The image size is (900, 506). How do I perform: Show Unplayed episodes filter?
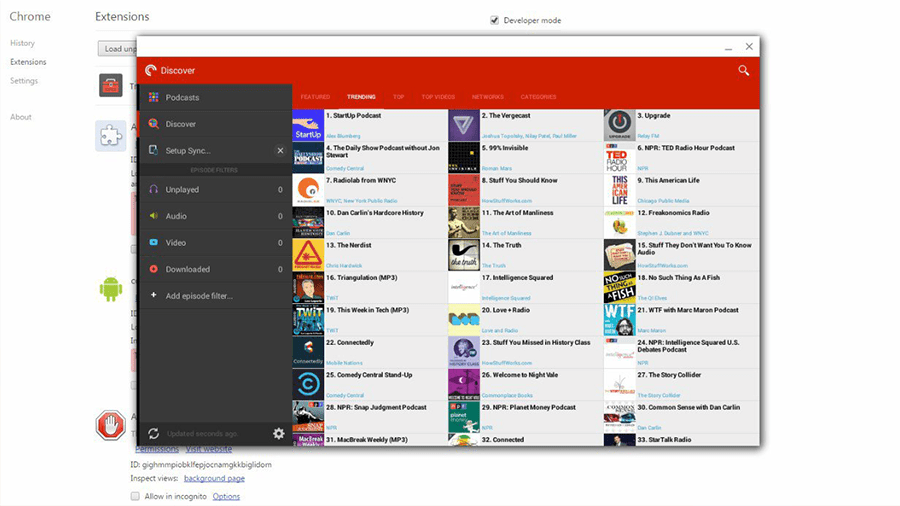click(x=215, y=189)
